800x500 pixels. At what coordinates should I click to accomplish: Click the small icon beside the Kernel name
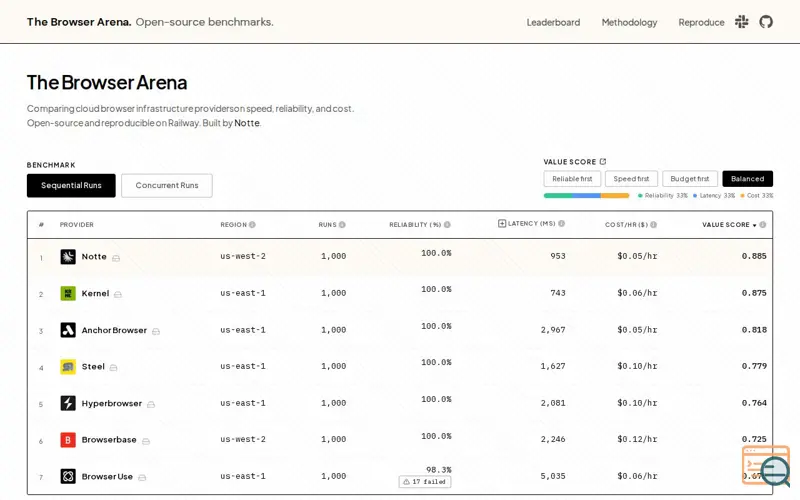pos(118,294)
